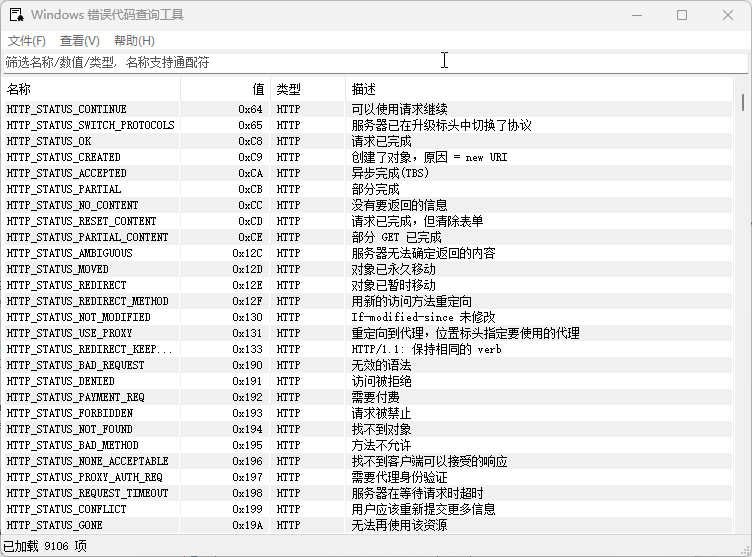Select the HTTP_STATUS_NO_CONTENT entry

(x=368, y=205)
